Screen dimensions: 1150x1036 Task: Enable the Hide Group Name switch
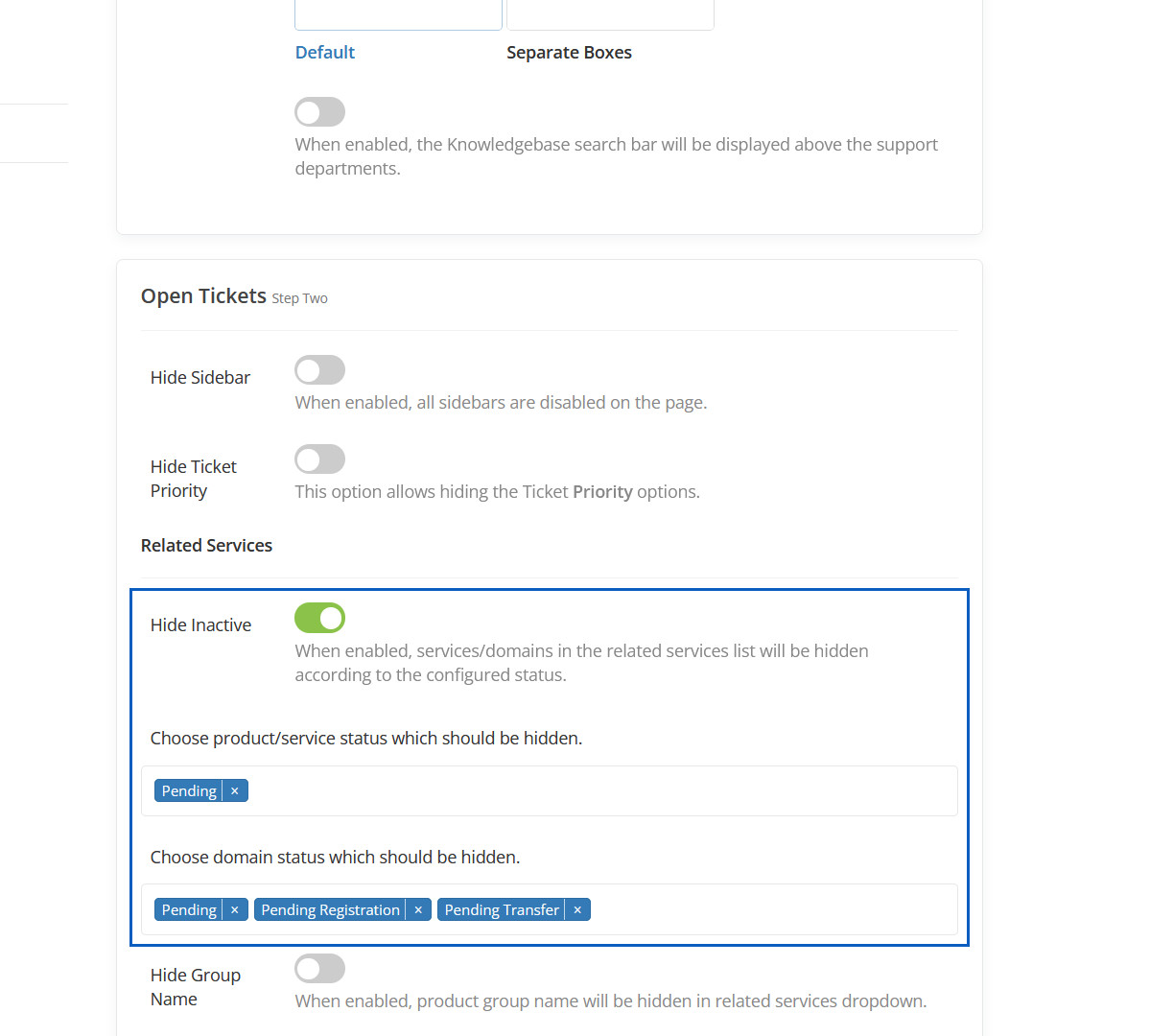tap(319, 969)
